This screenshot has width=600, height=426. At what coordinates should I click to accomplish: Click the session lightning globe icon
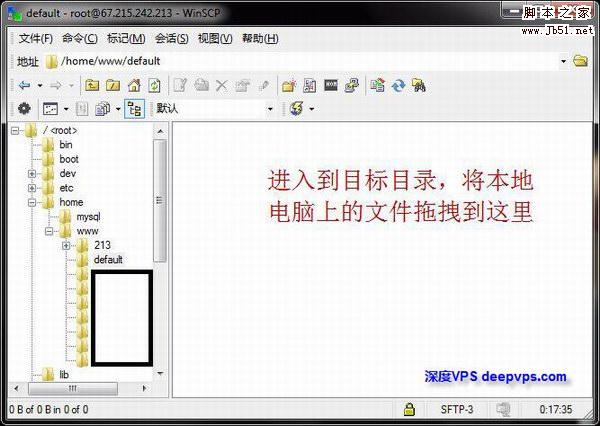297,109
